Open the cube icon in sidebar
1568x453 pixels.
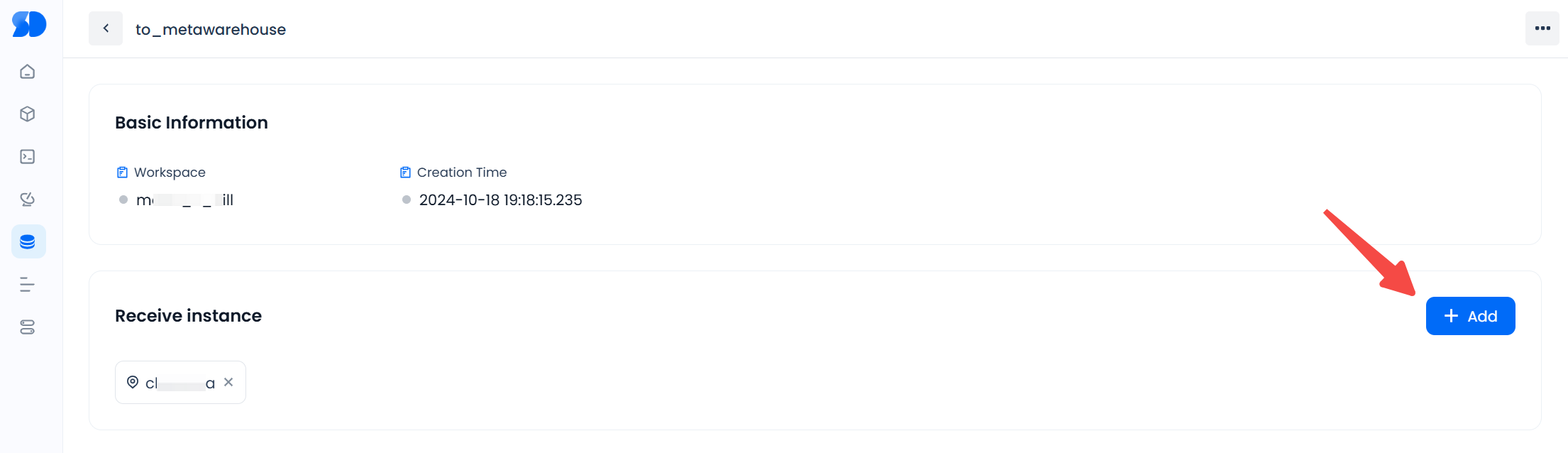tap(28, 114)
